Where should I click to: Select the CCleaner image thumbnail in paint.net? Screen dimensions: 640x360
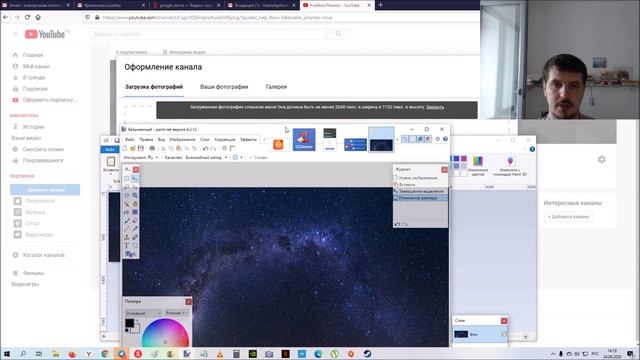tap(304, 140)
